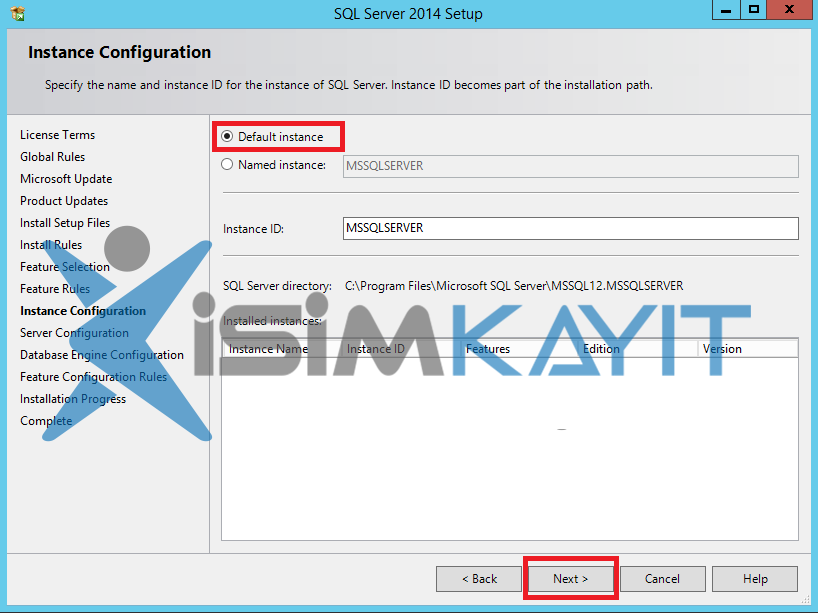Open the Product Updates step
The image size is (818, 613).
(x=64, y=201)
